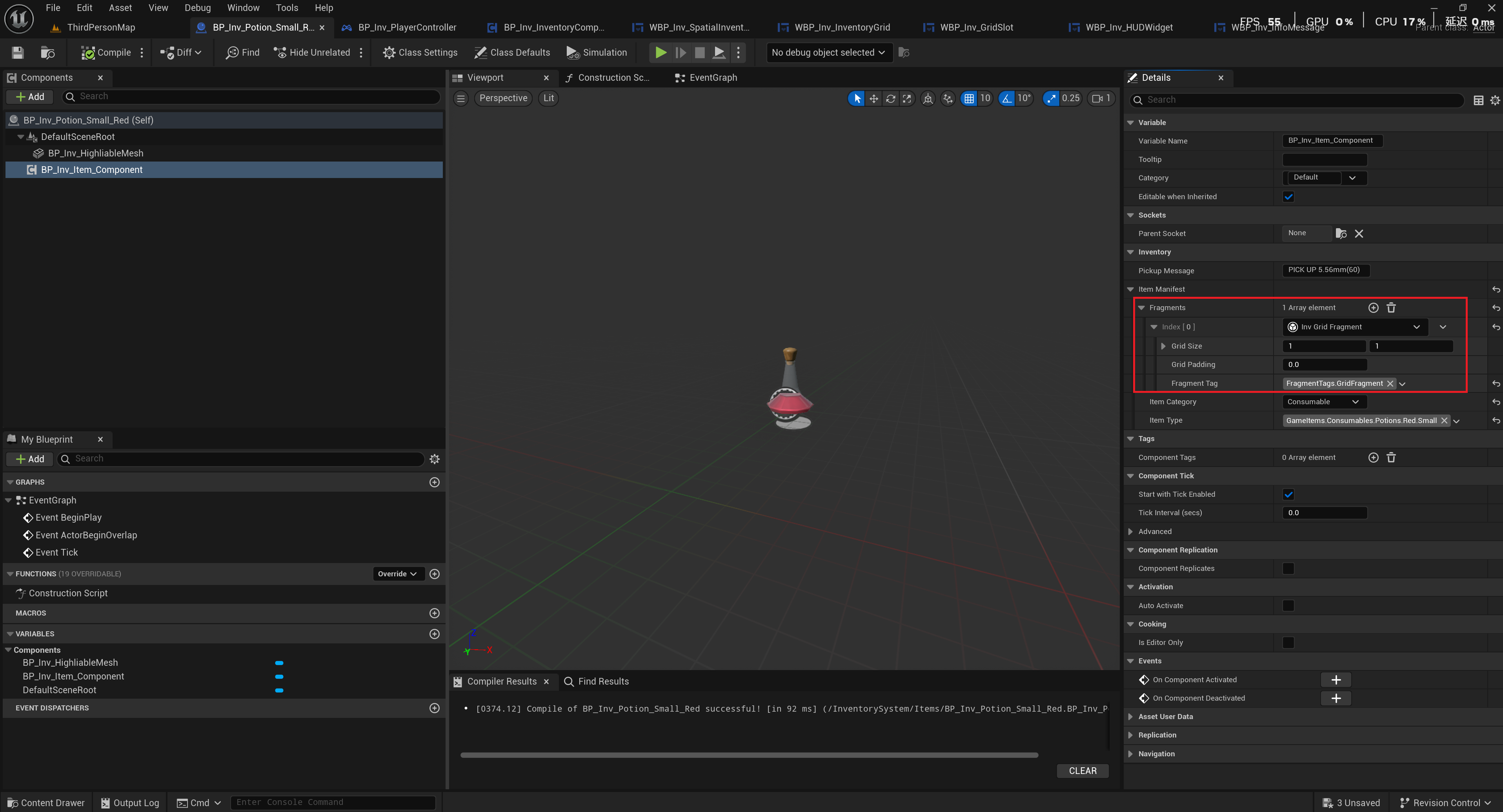Toggle grid snapping icon in viewport
1503x812 pixels.
click(968, 98)
